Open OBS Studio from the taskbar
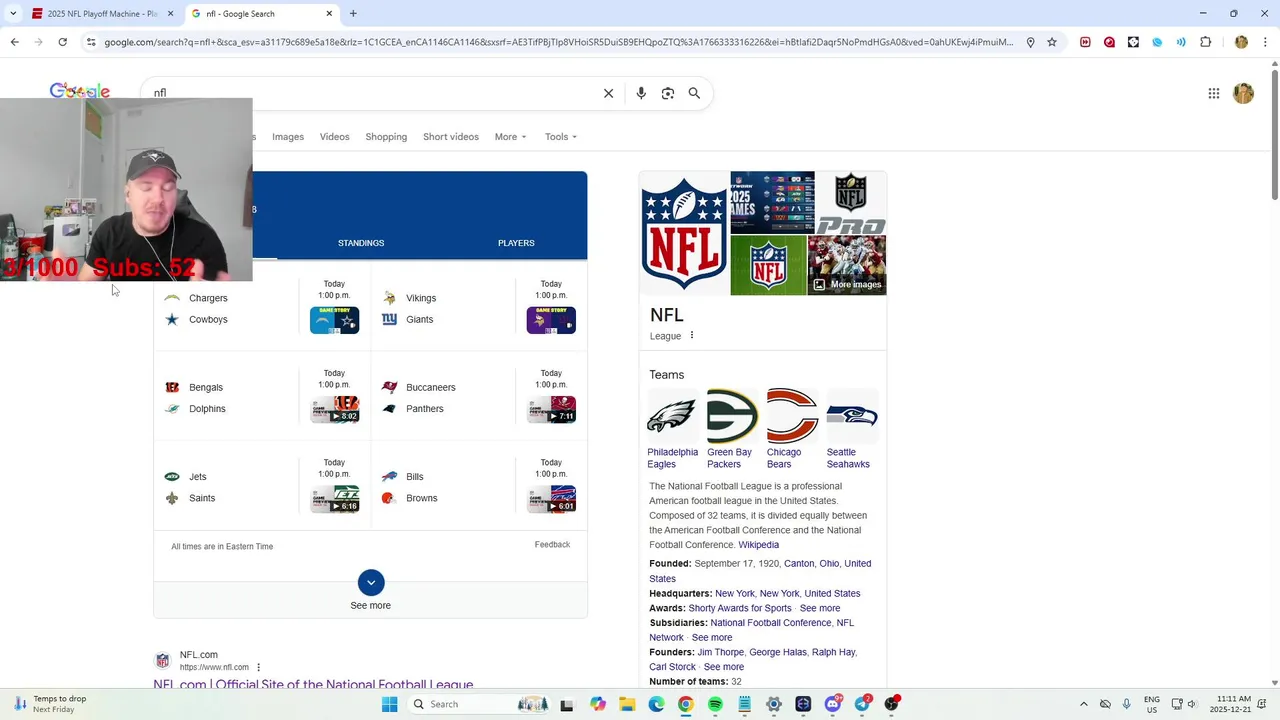Image resolution: width=1280 pixels, height=720 pixels. (891, 704)
